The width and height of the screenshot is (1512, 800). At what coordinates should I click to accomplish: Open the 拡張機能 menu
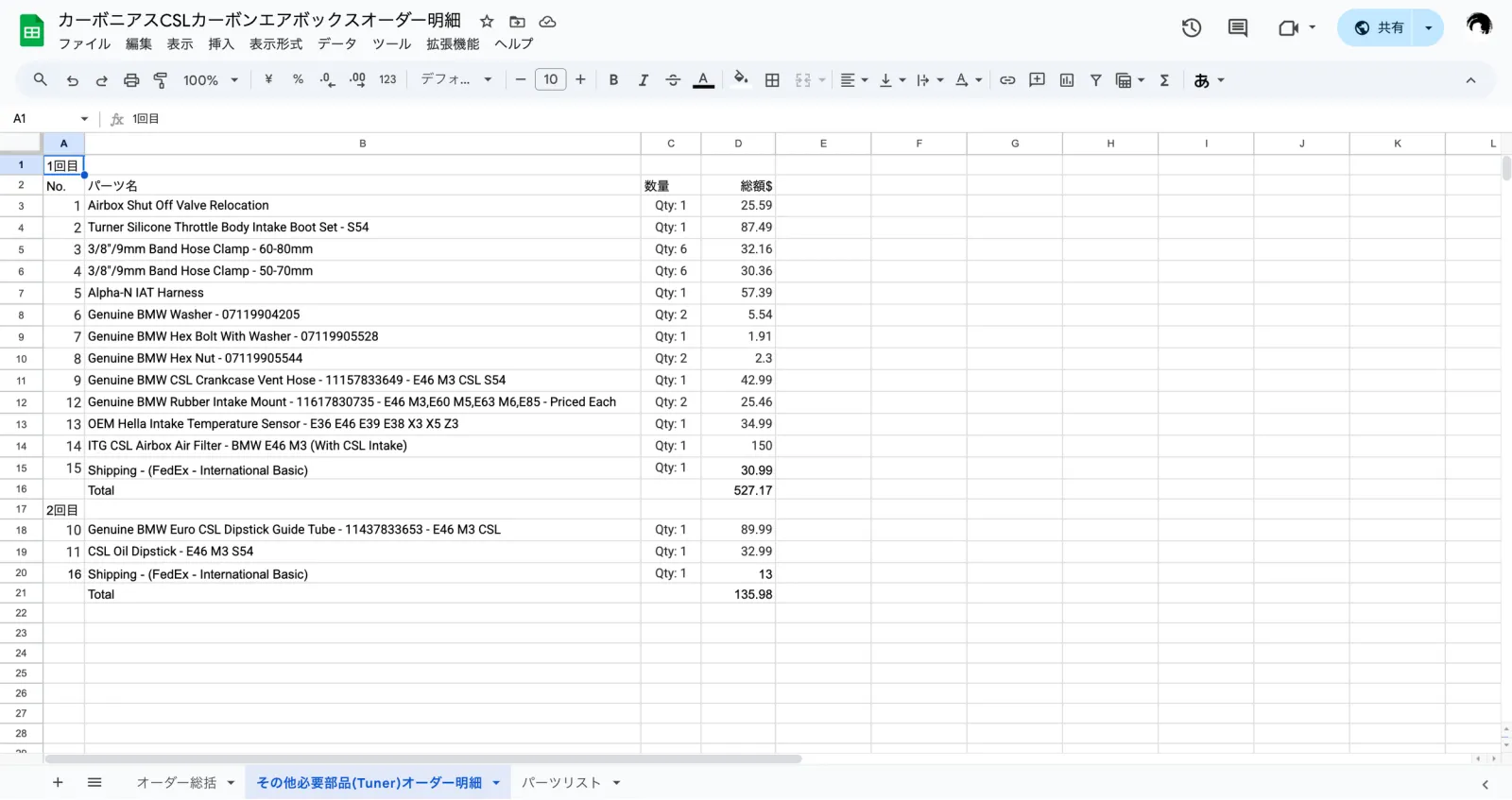tap(453, 43)
